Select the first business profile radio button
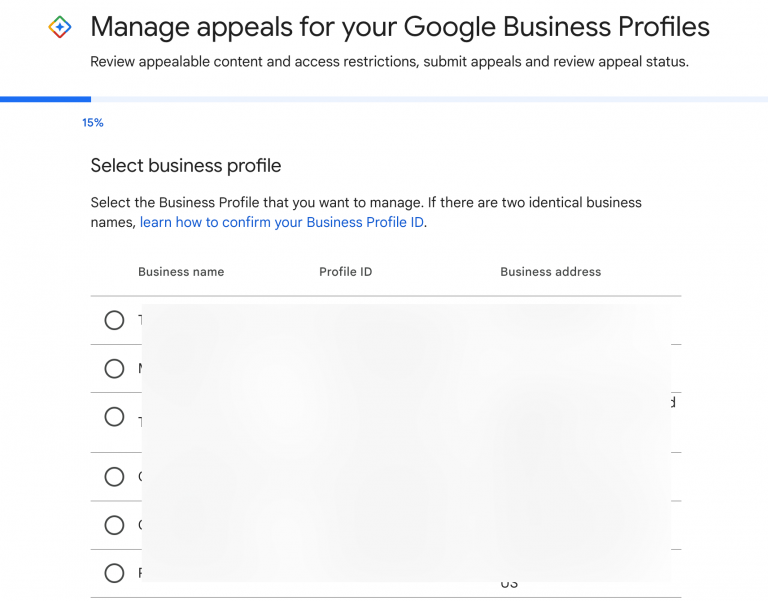Viewport: 768px width, 601px height. (x=114, y=320)
